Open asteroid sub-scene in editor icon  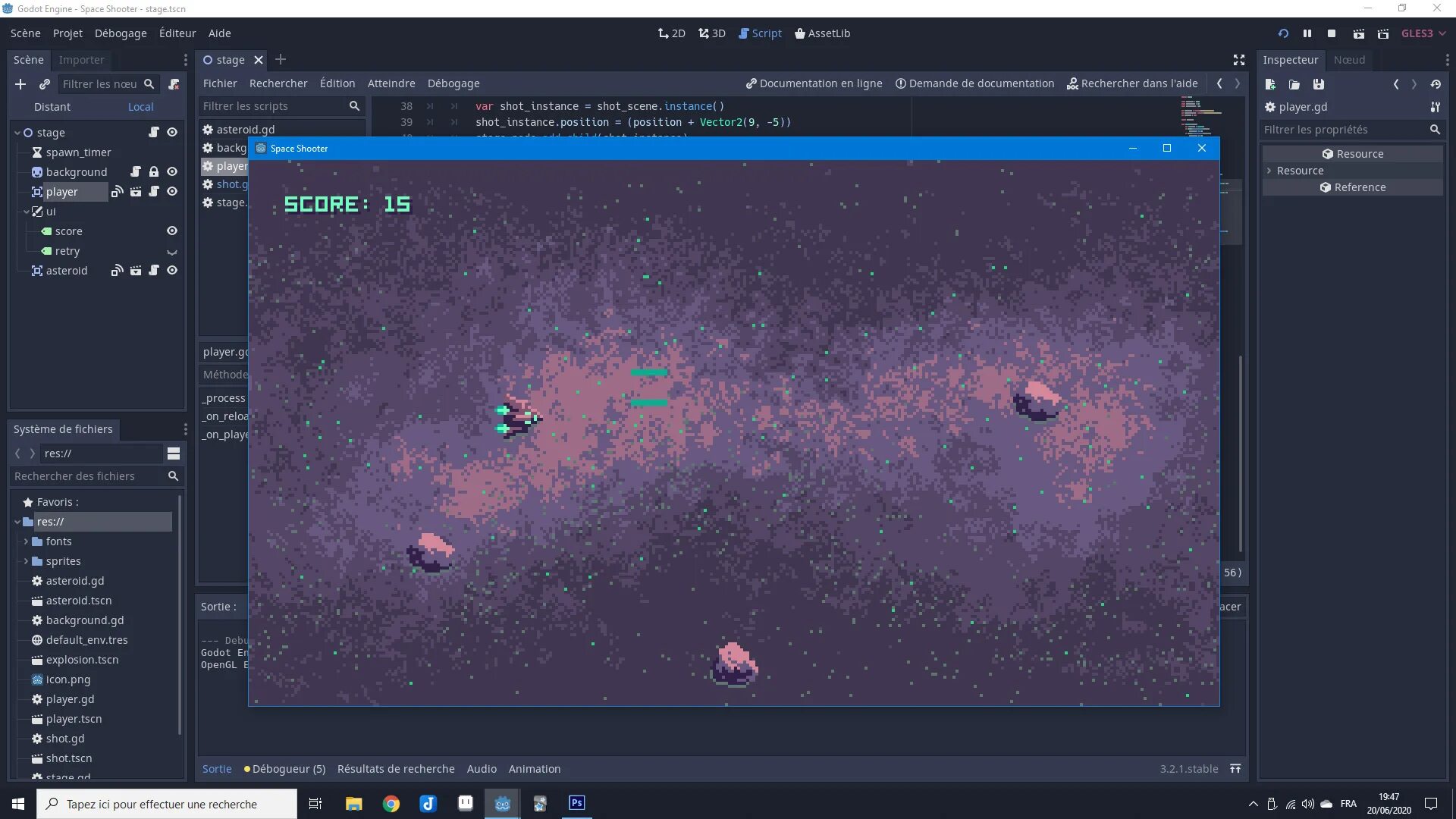[136, 270]
